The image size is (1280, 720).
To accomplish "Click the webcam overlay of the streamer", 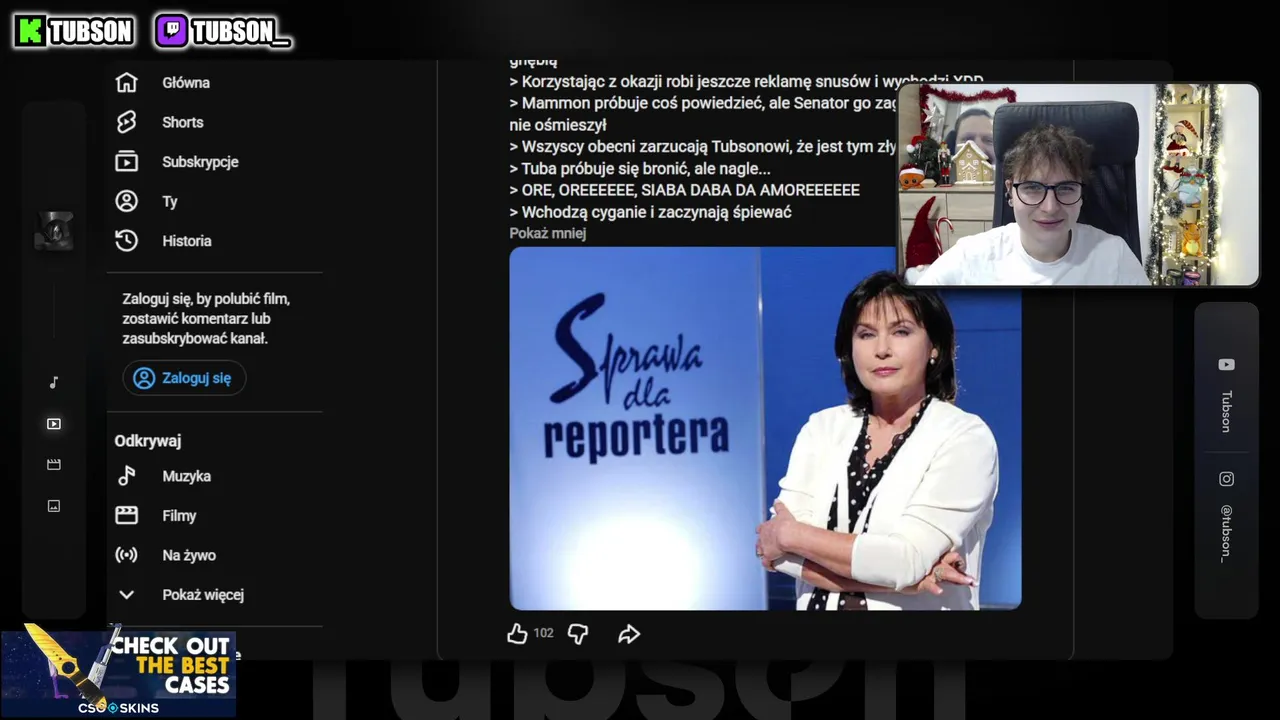I will tap(1078, 185).
